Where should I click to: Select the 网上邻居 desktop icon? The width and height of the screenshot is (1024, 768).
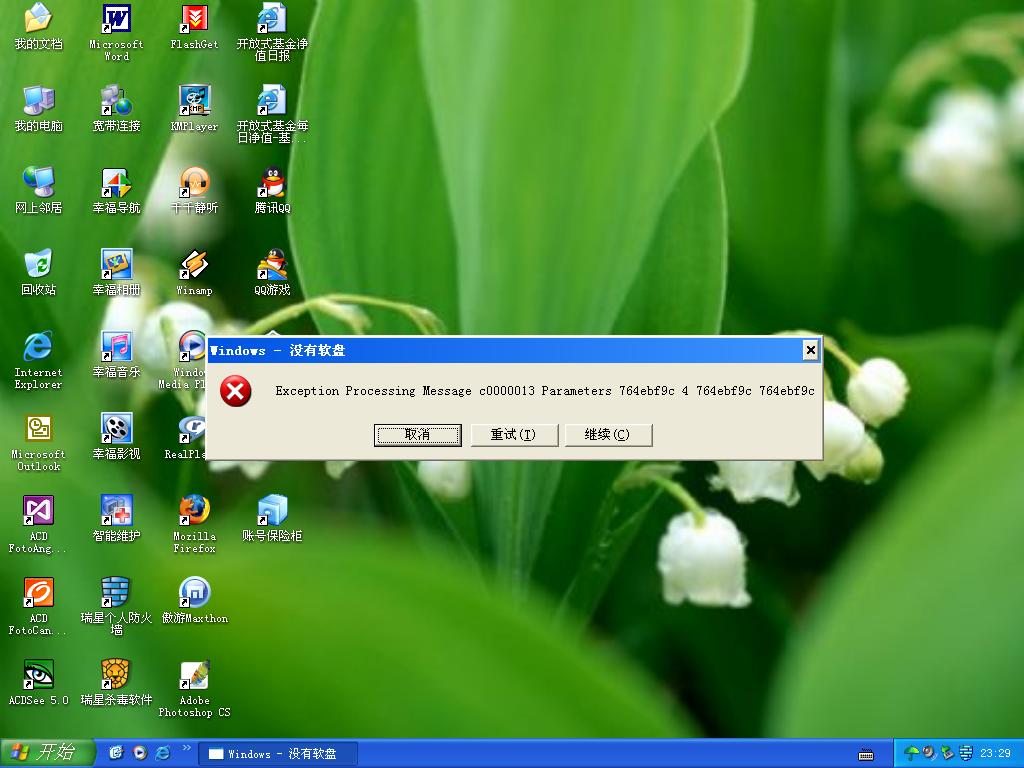pos(38,190)
